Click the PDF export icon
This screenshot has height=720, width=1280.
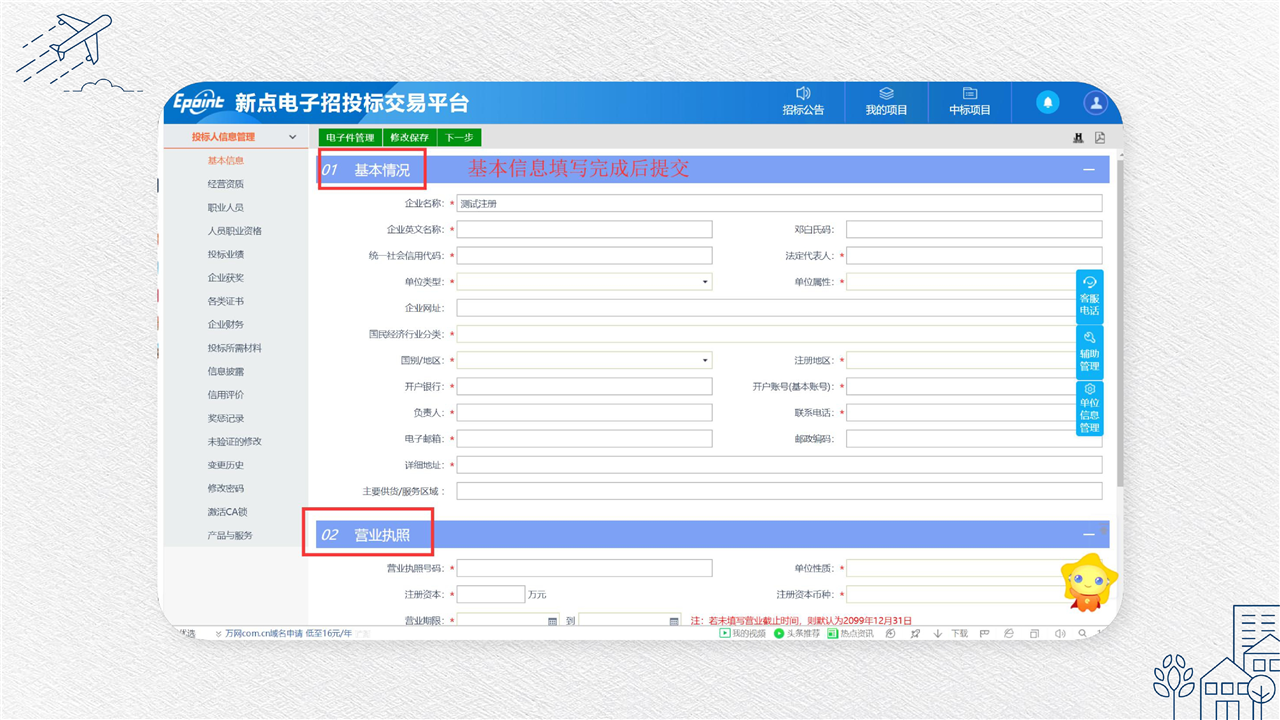[1100, 138]
